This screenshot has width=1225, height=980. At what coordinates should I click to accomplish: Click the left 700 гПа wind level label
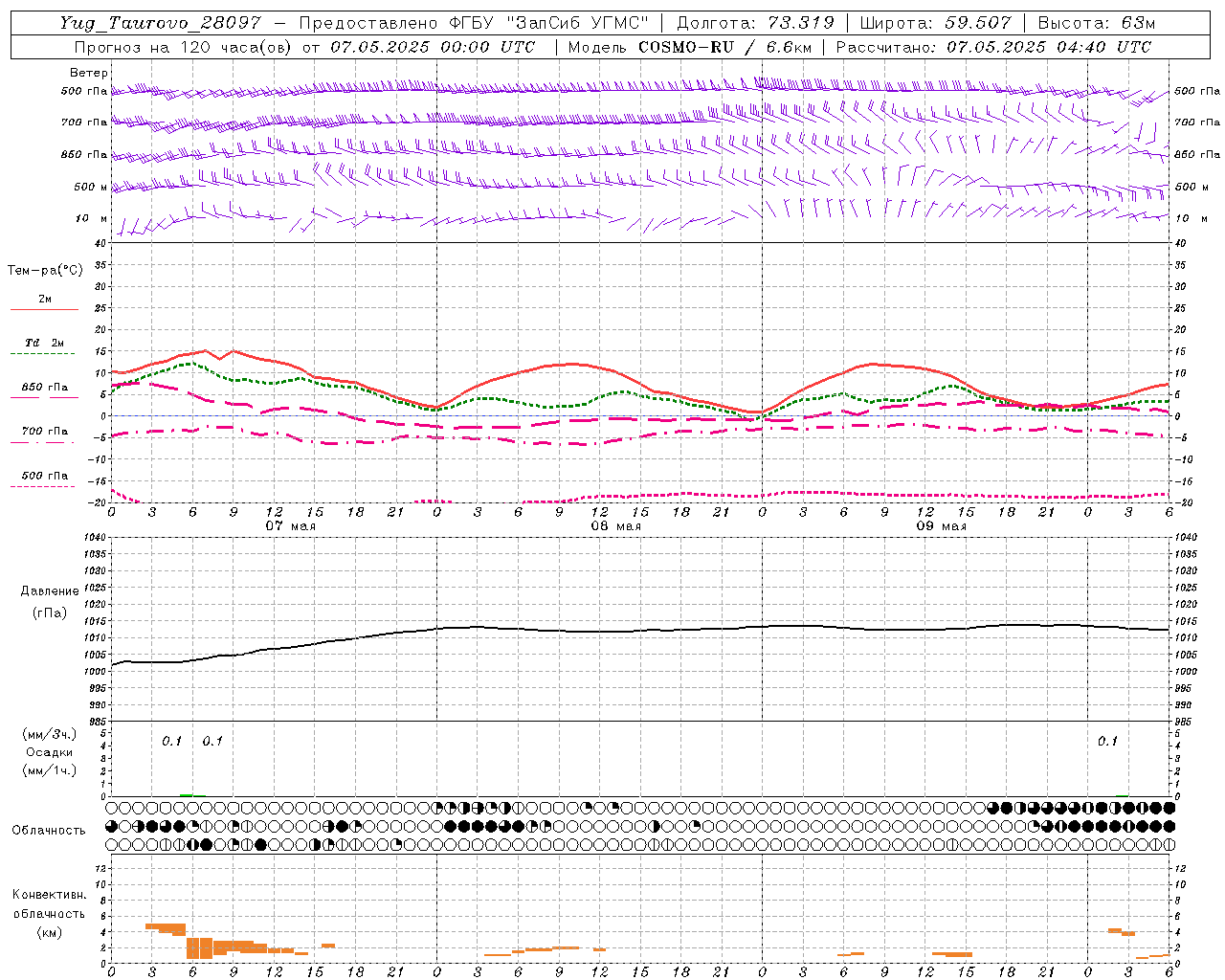[84, 122]
